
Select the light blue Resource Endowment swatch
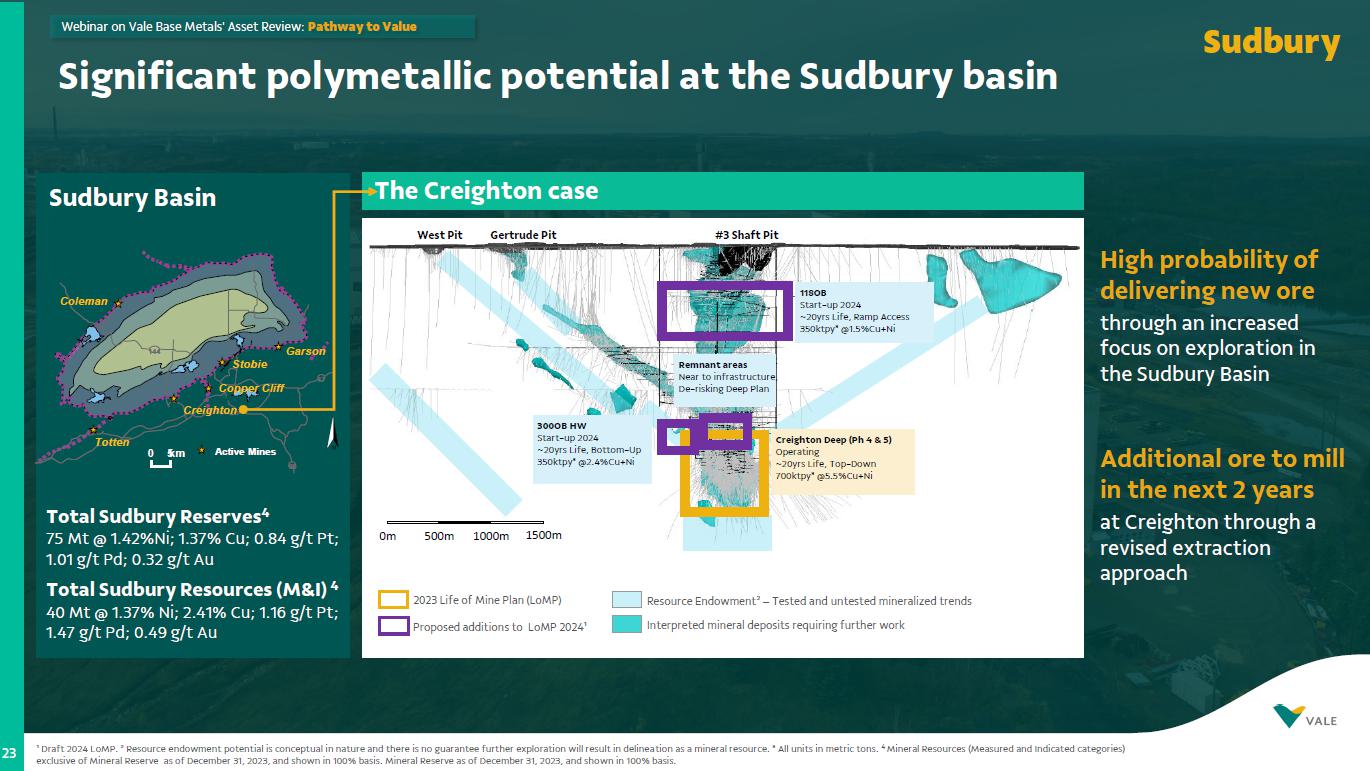[x=626, y=600]
